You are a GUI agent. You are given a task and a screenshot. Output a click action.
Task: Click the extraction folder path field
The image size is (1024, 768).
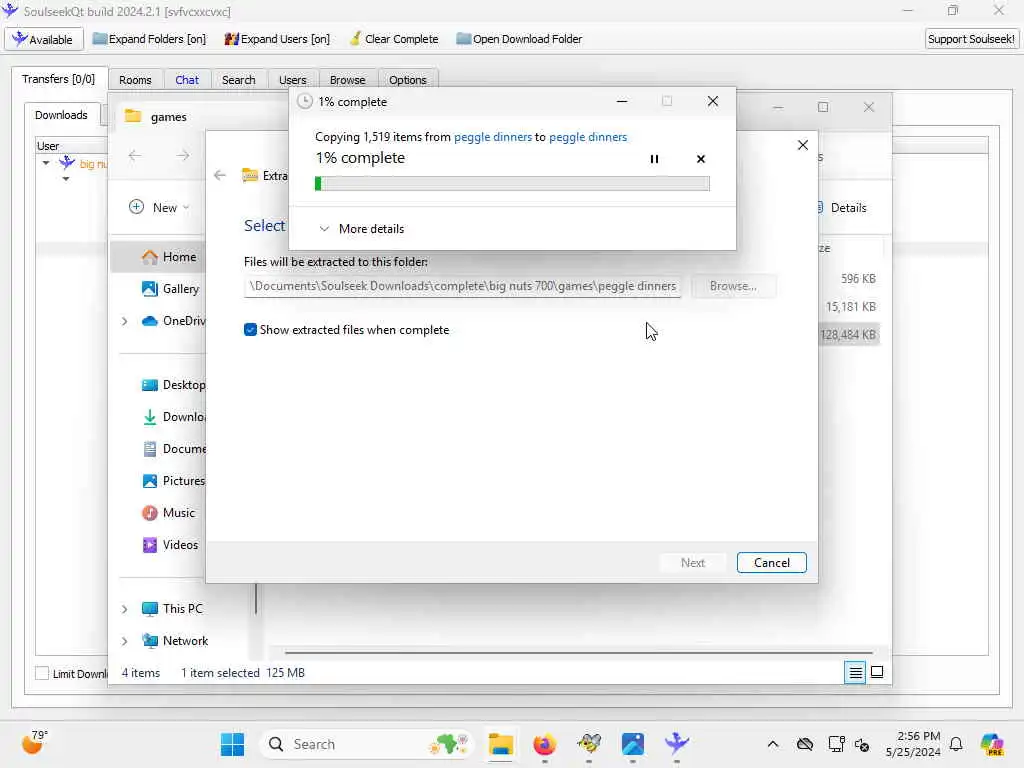click(x=462, y=286)
